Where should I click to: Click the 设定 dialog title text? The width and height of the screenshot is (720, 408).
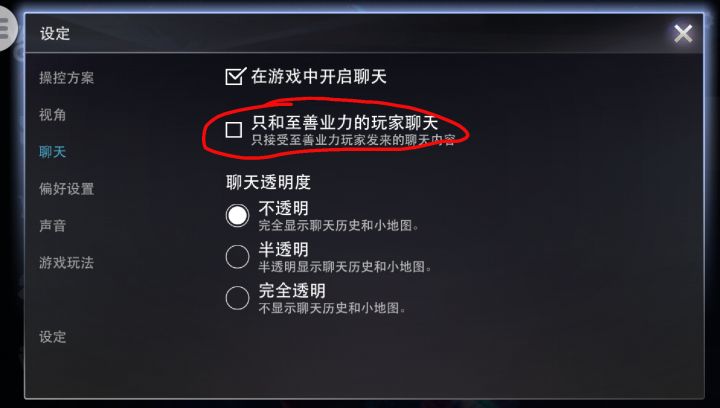tap(55, 34)
